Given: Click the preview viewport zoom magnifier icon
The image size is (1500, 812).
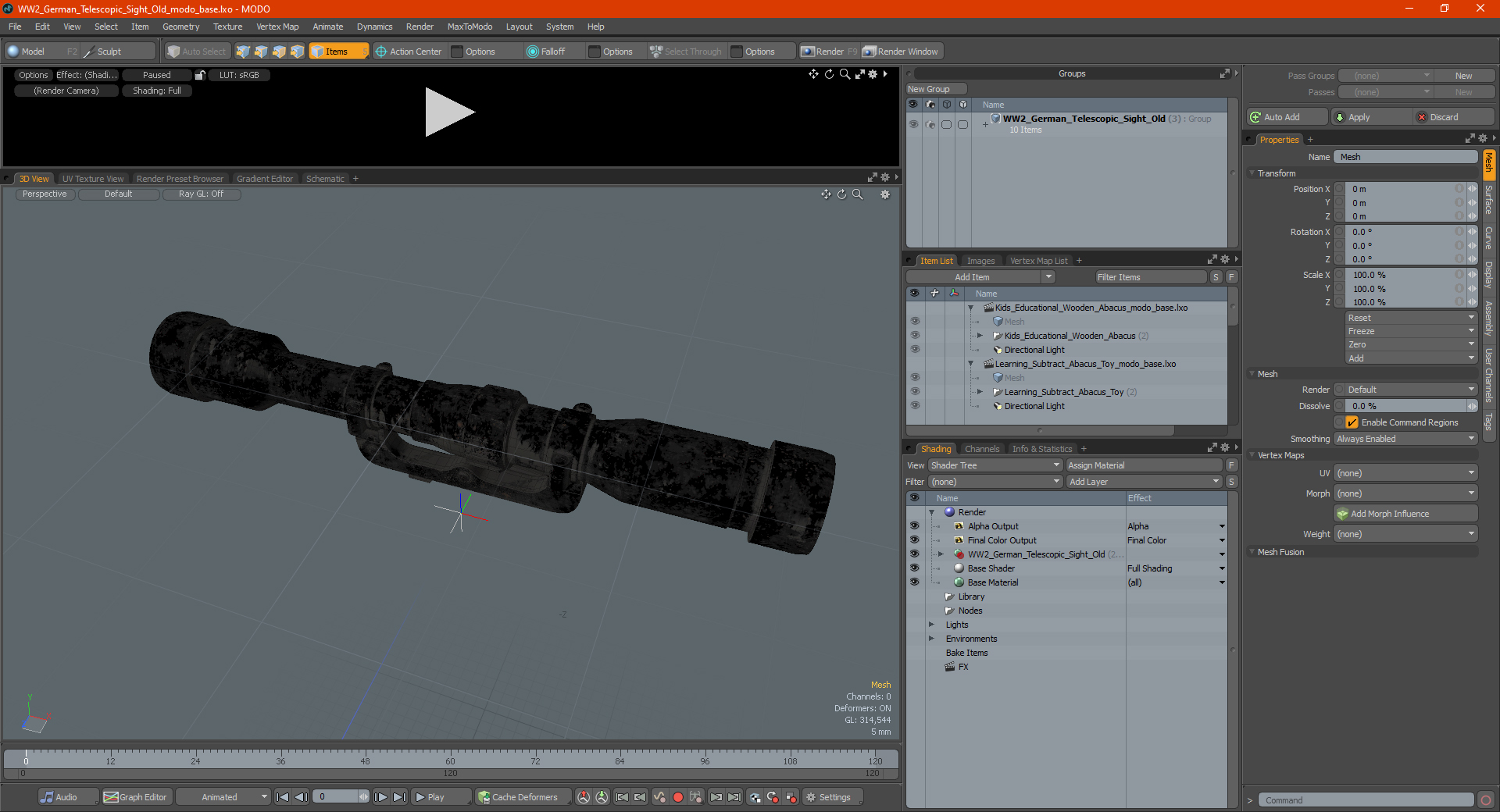Looking at the screenshot, I should coord(845,74).
